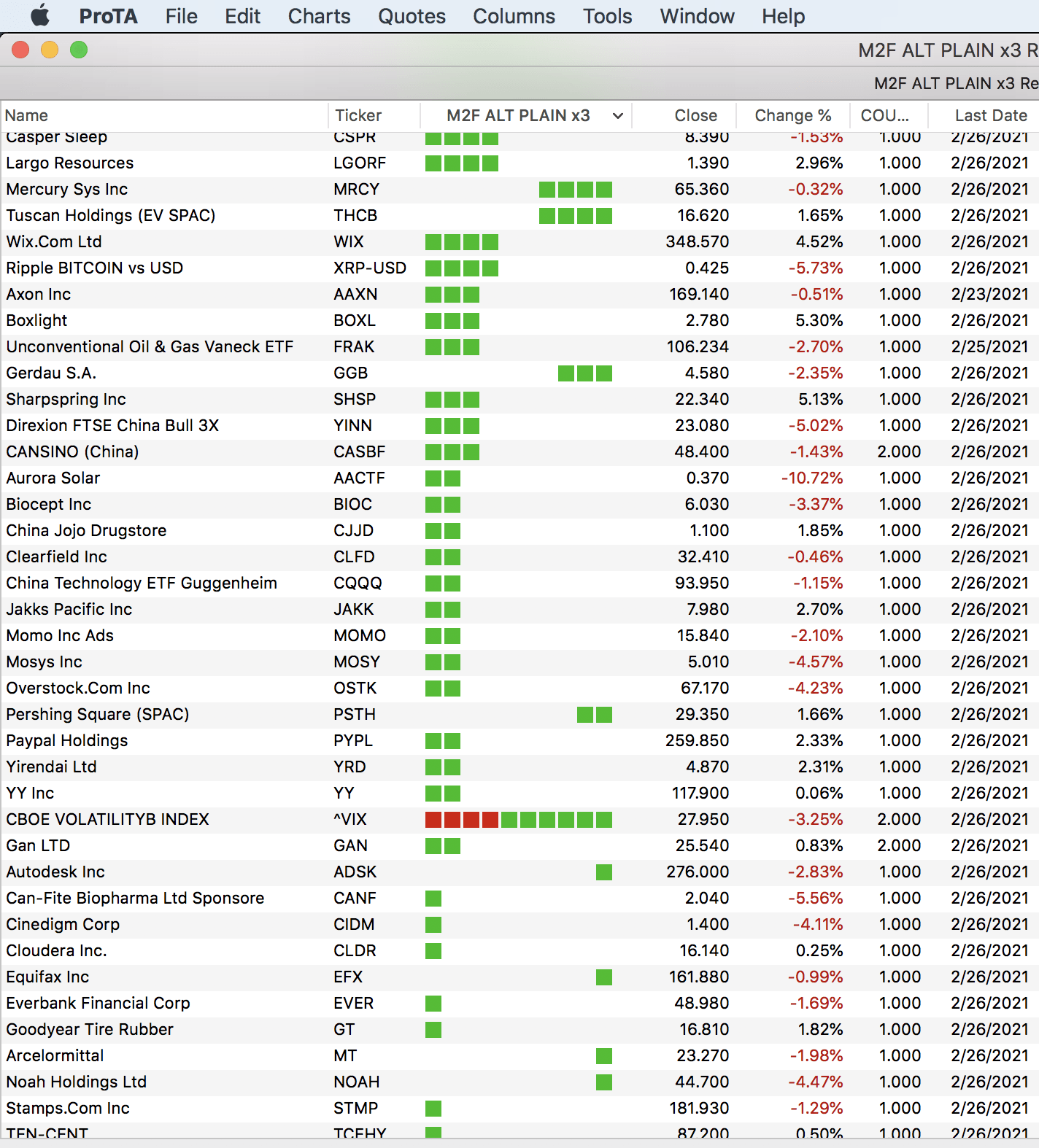Select the Largo Resources row name
This screenshot has width=1039, height=1148.
pos(70,163)
